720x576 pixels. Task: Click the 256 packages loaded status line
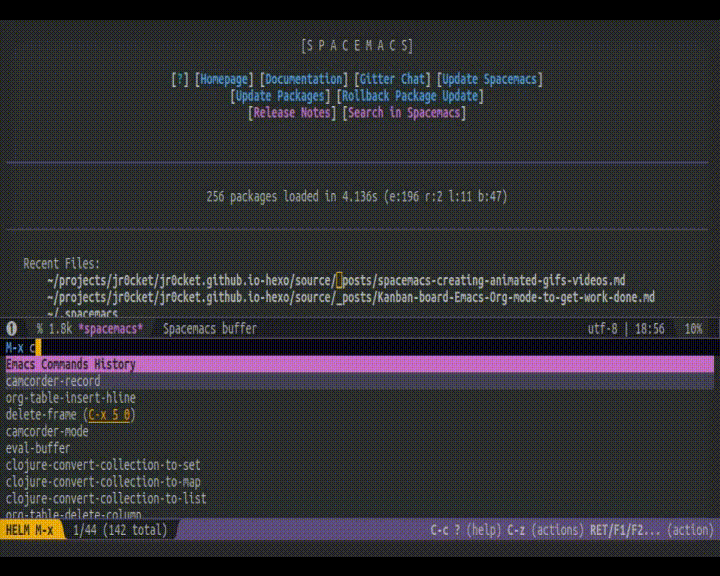click(357, 197)
